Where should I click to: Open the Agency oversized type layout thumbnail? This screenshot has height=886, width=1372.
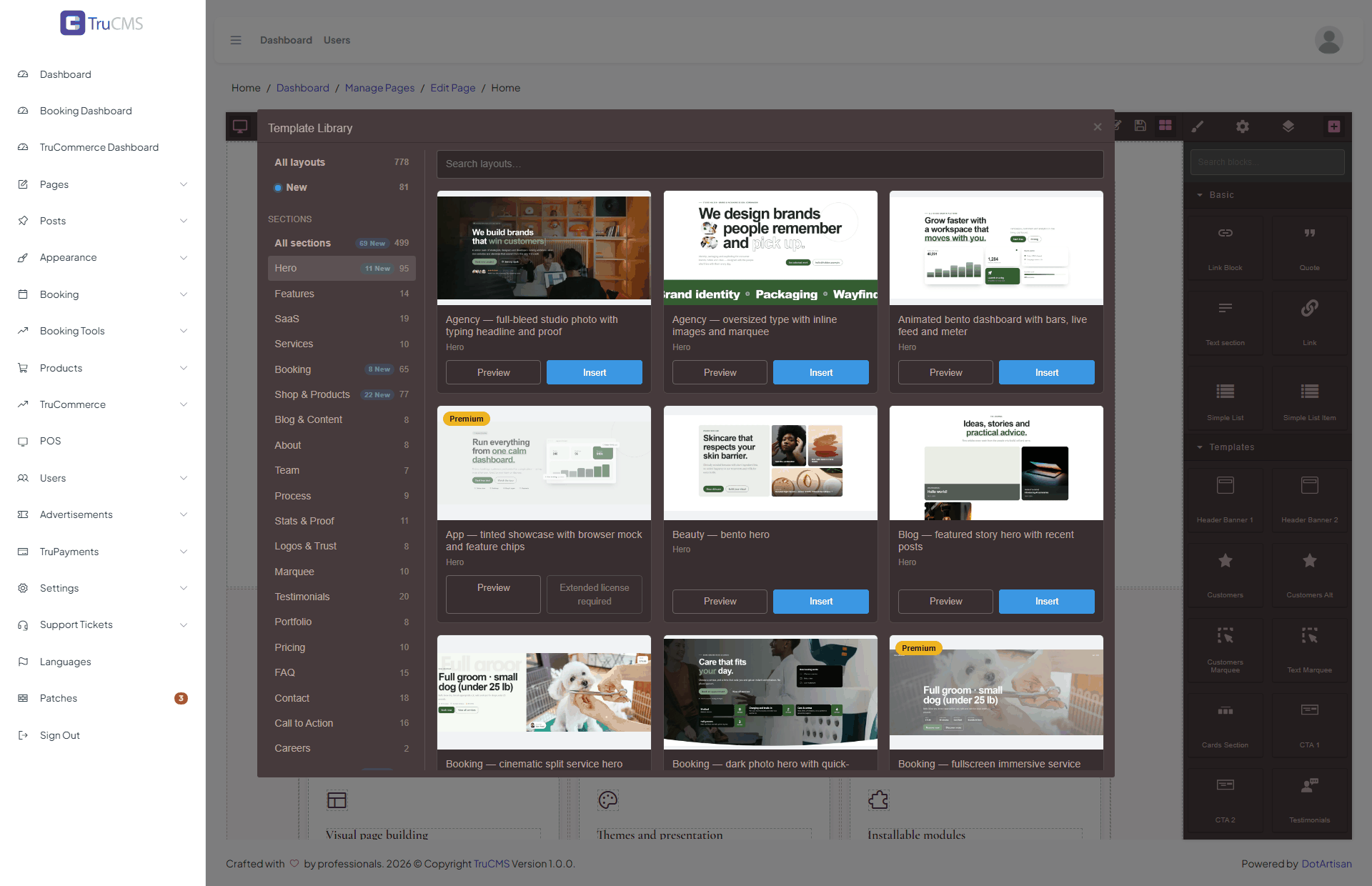click(770, 247)
